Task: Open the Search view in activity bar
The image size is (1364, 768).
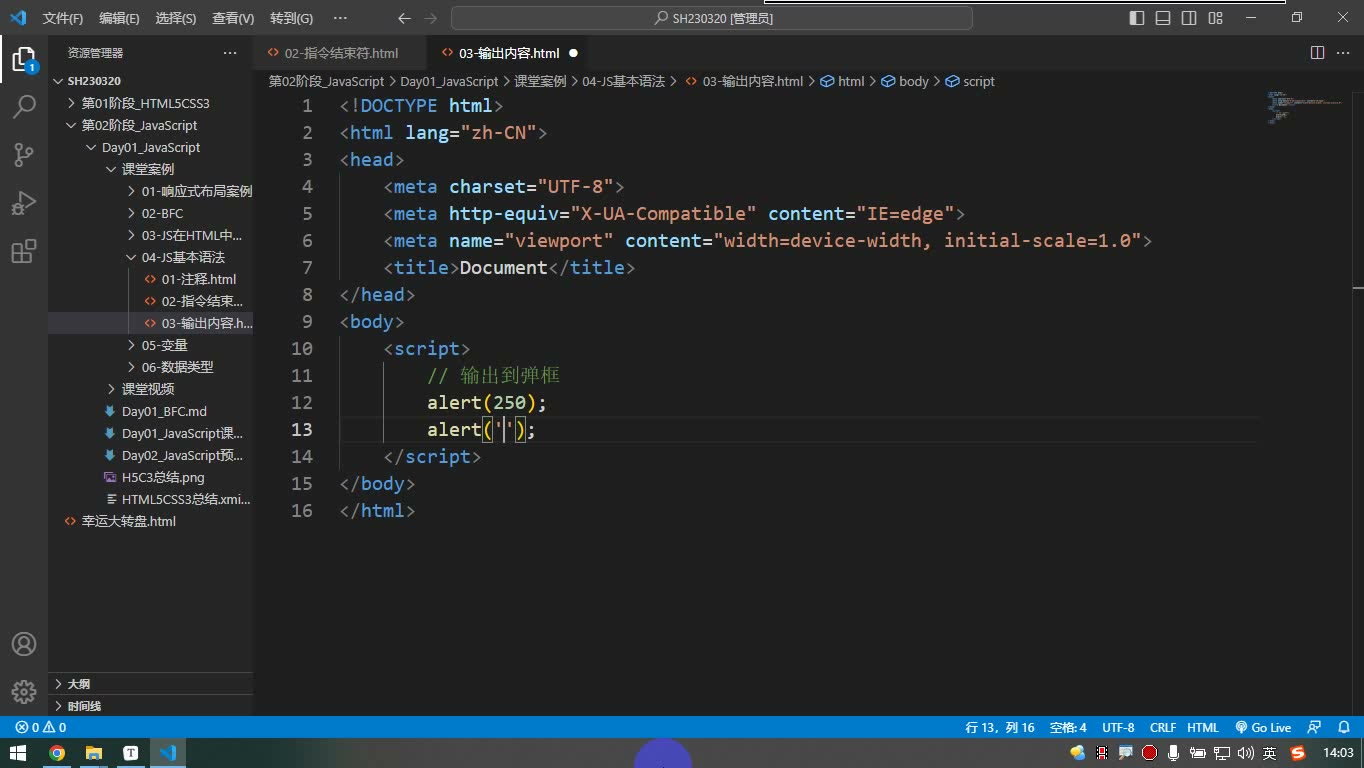Action: click(x=24, y=105)
